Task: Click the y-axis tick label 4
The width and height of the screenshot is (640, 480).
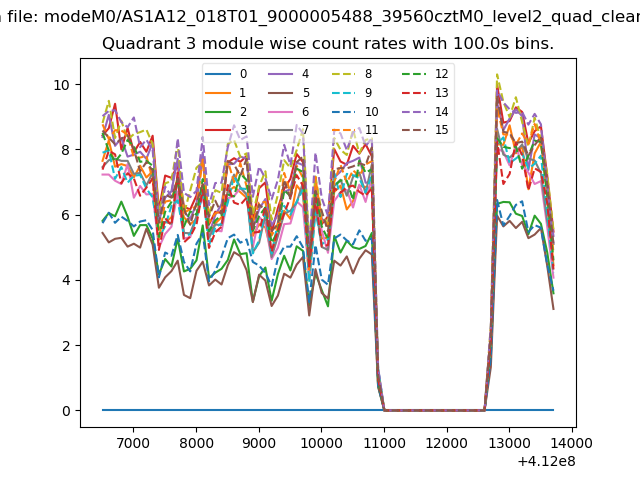Action: (65, 280)
